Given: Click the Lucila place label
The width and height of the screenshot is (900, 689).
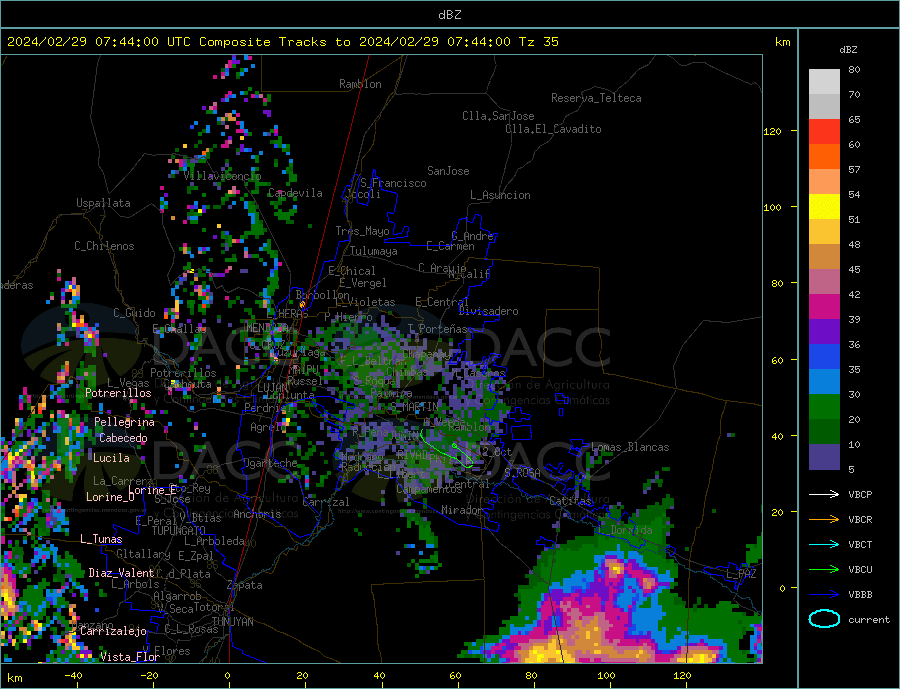Looking at the screenshot, I should point(111,458).
